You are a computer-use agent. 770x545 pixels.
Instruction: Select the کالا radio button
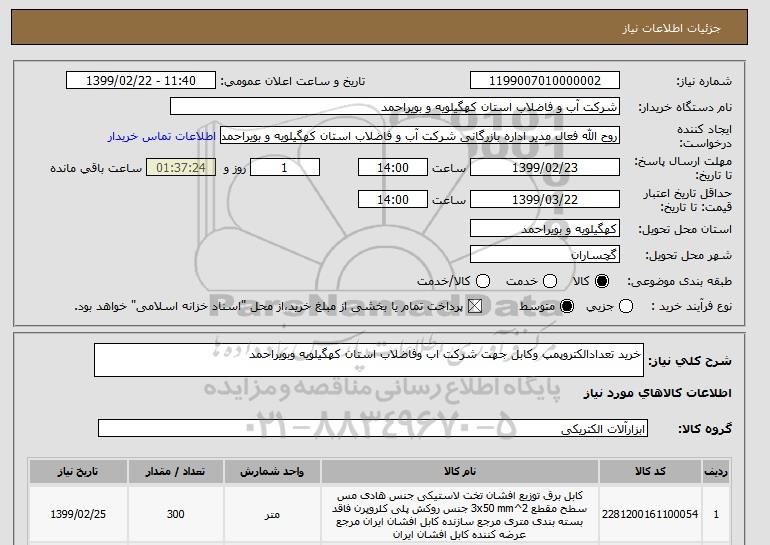coord(602,281)
